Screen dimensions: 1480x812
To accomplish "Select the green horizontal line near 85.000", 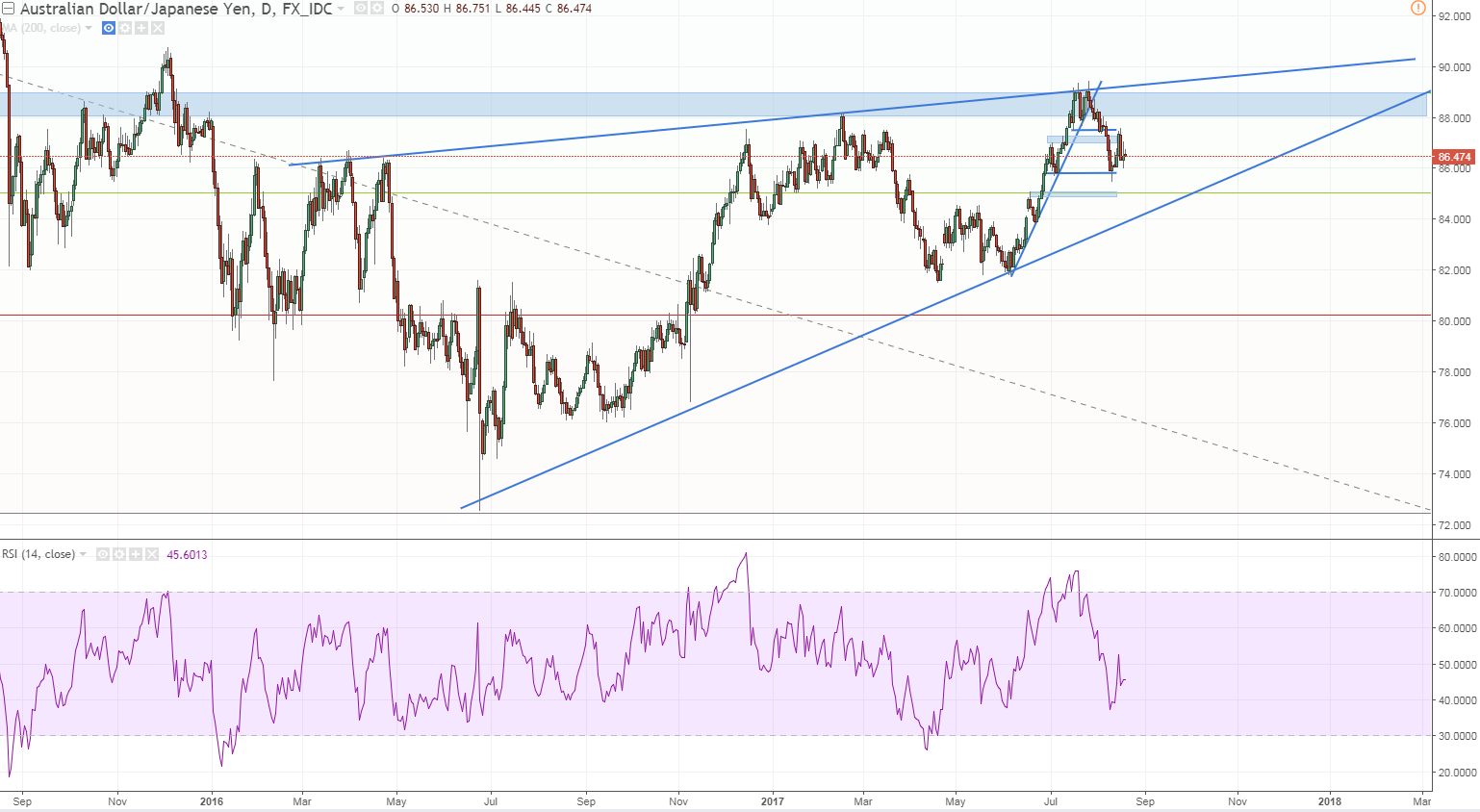I will coord(715,192).
